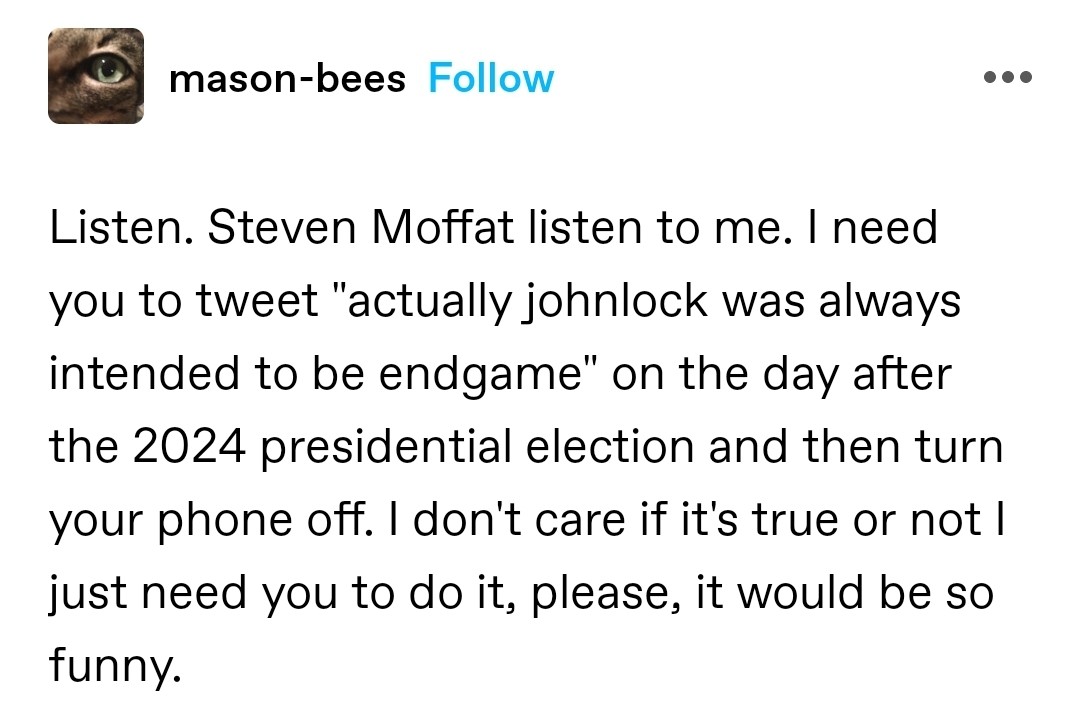The image size is (1080, 705).
Task: Click the cat eye avatar thumbnail
Action: pos(96,76)
